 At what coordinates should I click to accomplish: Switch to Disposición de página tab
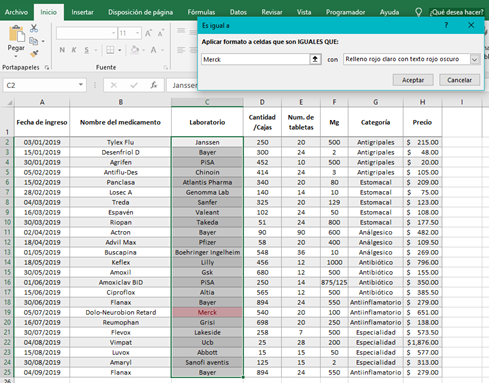coord(140,12)
